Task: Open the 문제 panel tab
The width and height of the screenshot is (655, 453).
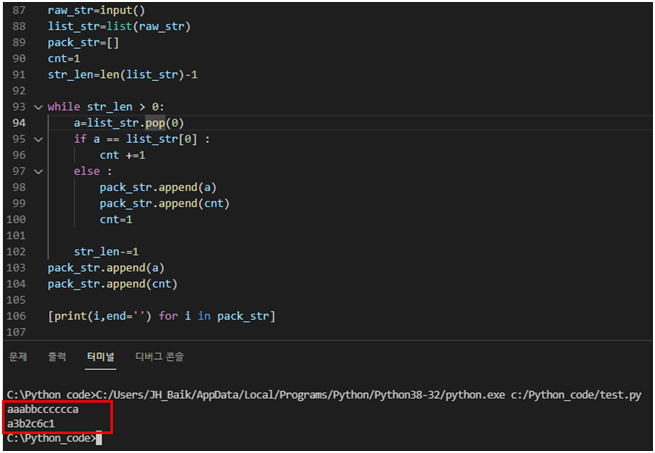Action: [18, 356]
